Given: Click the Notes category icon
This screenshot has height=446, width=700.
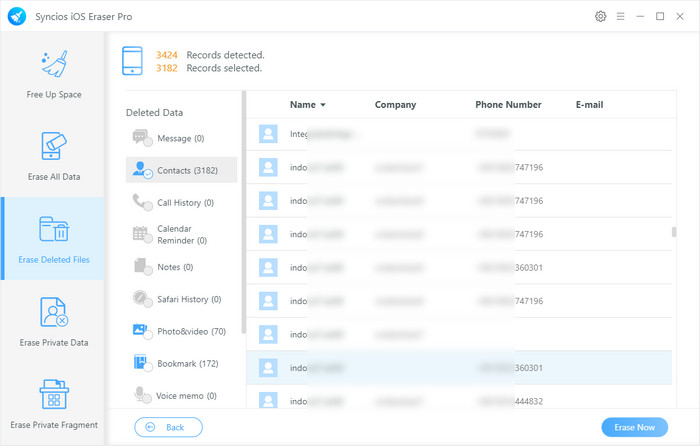Looking at the screenshot, I should [142, 267].
